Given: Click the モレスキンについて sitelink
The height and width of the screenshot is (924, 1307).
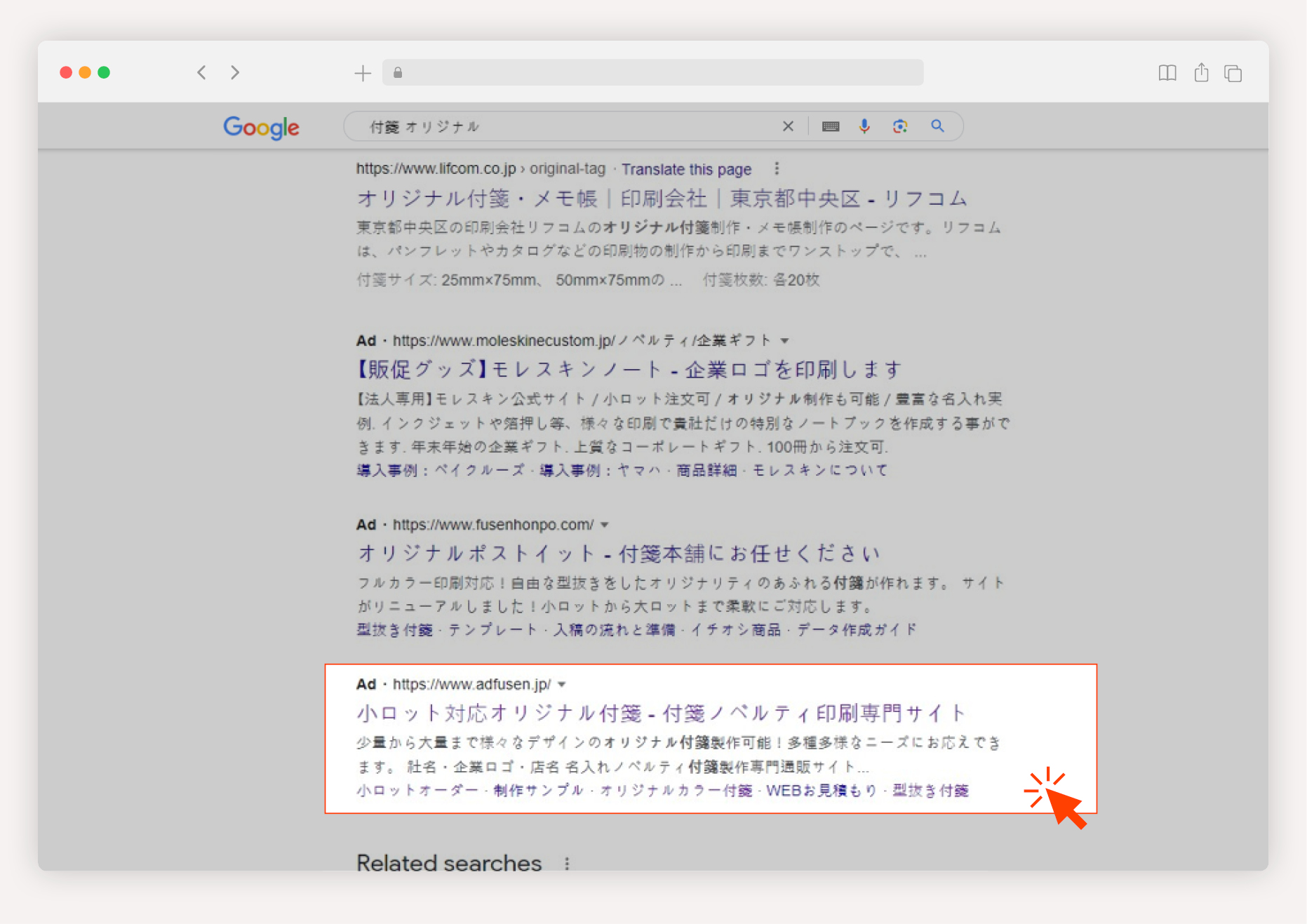Looking at the screenshot, I should [819, 470].
